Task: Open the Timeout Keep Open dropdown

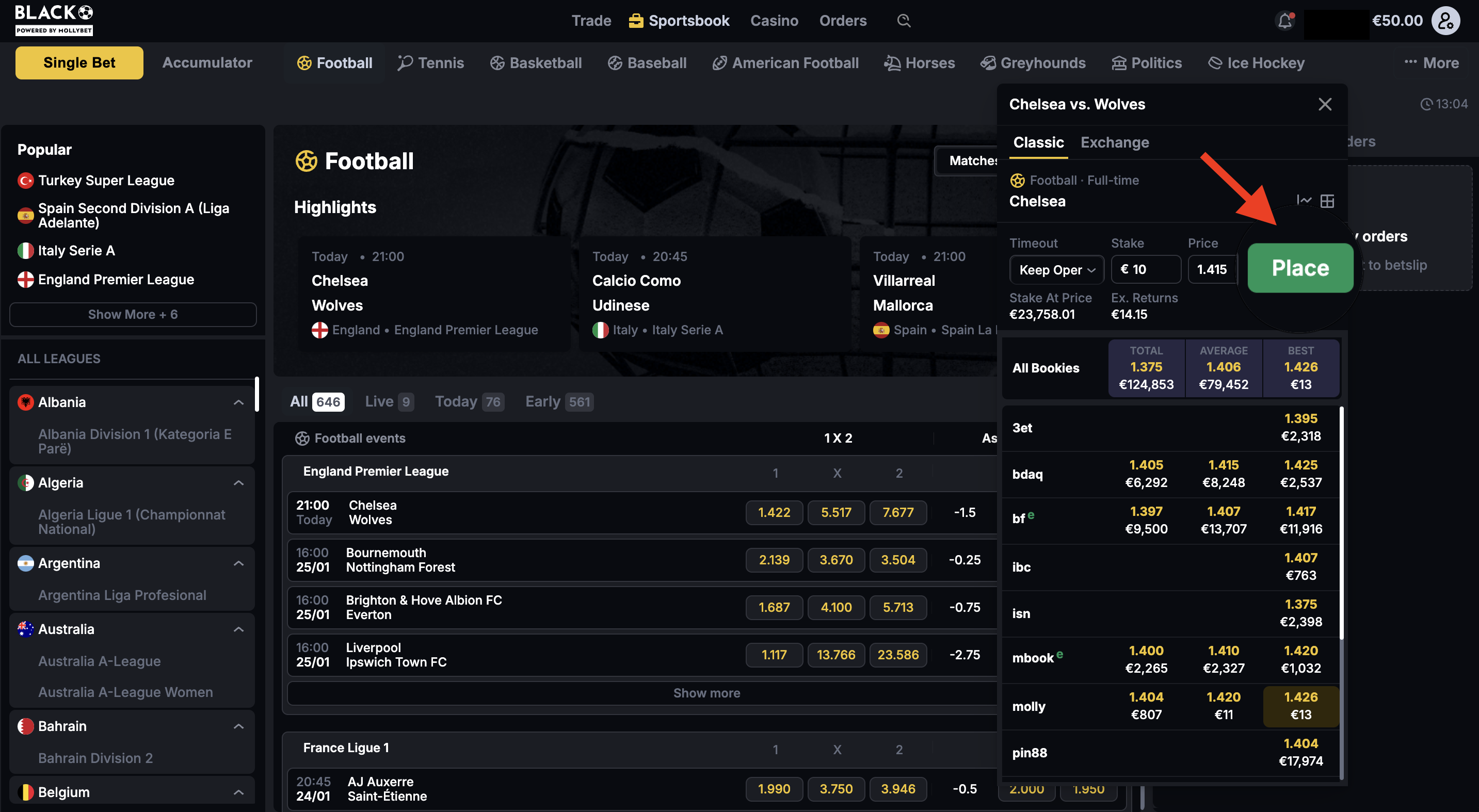Action: tap(1056, 270)
